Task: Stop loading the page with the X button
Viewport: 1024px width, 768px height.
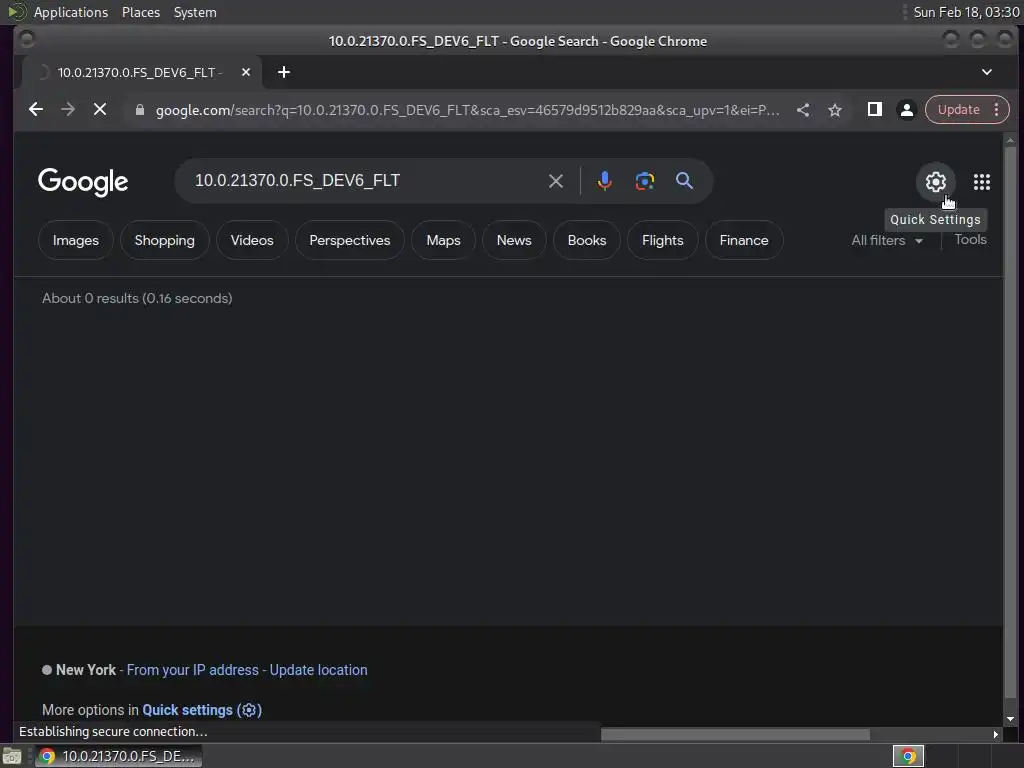Action: [x=100, y=110]
